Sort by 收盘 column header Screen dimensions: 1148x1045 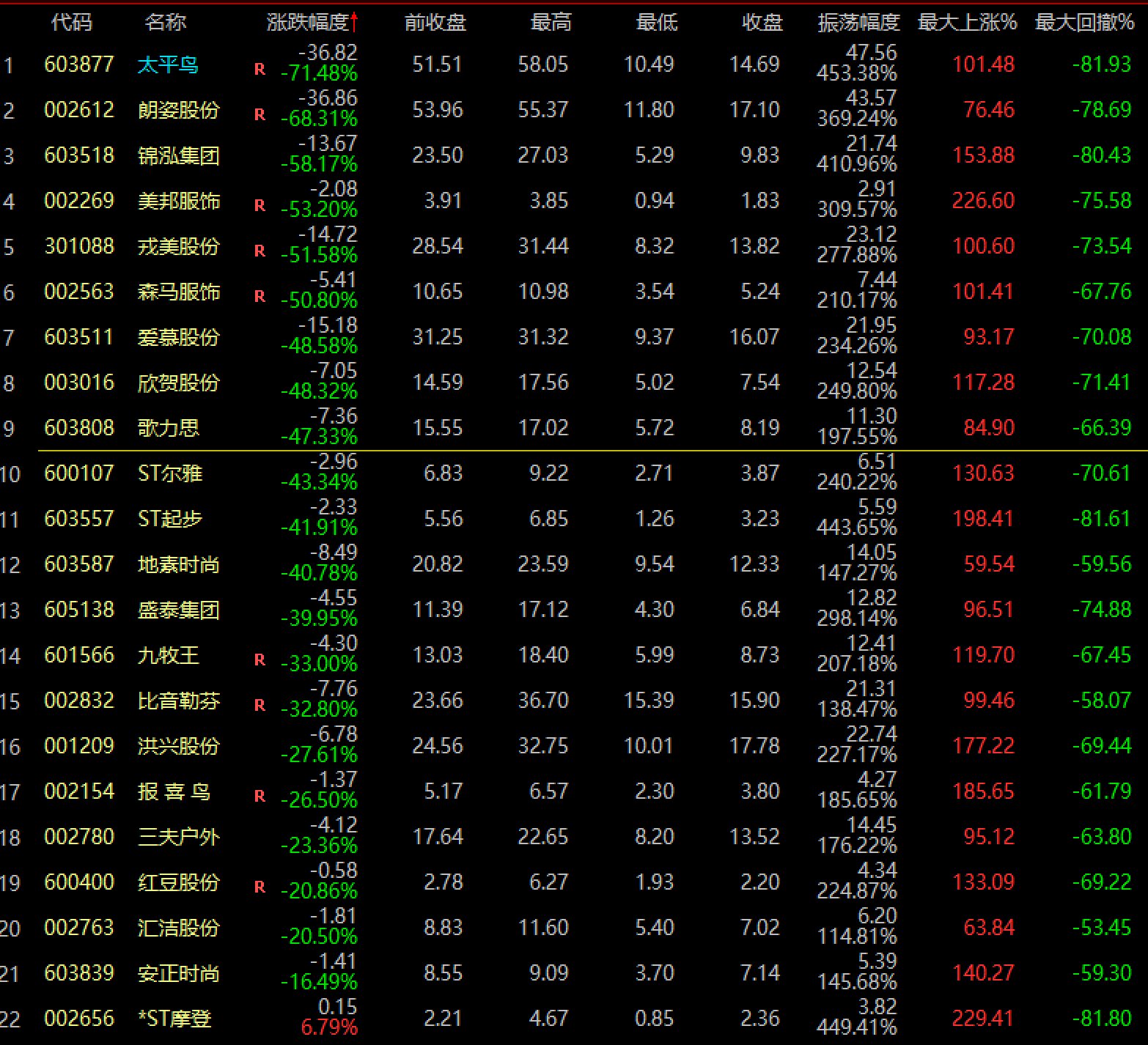pyautogui.click(x=762, y=23)
